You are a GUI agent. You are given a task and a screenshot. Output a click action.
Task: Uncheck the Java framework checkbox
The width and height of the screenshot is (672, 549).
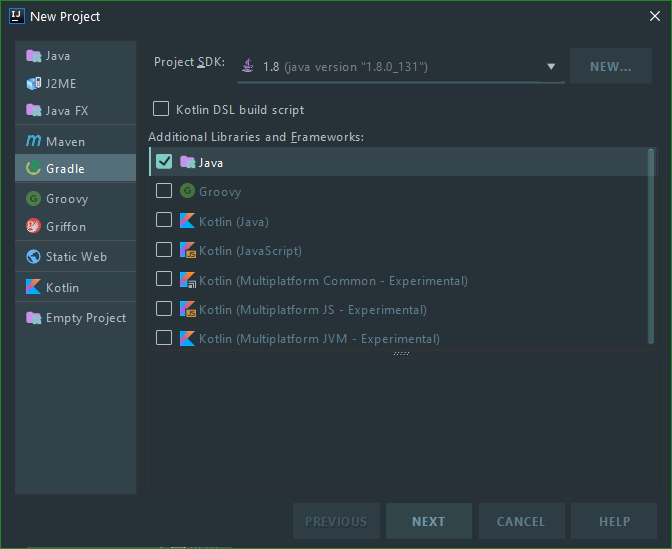tap(164, 162)
